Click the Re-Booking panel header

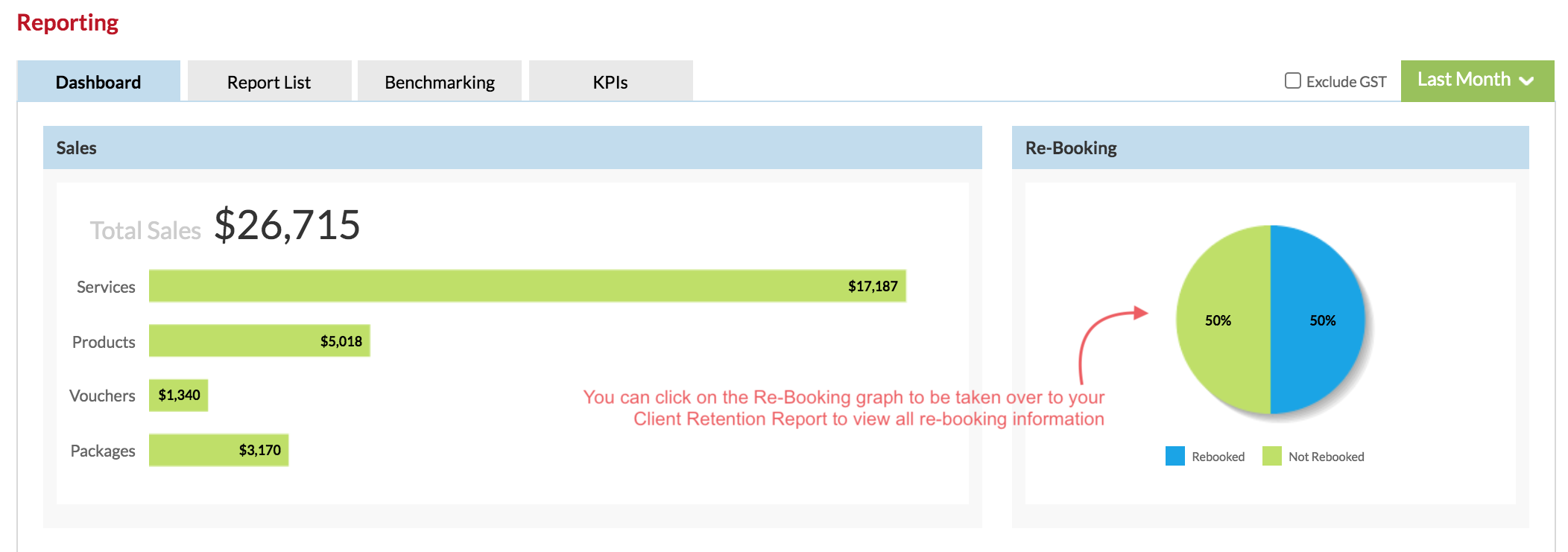(1271, 147)
